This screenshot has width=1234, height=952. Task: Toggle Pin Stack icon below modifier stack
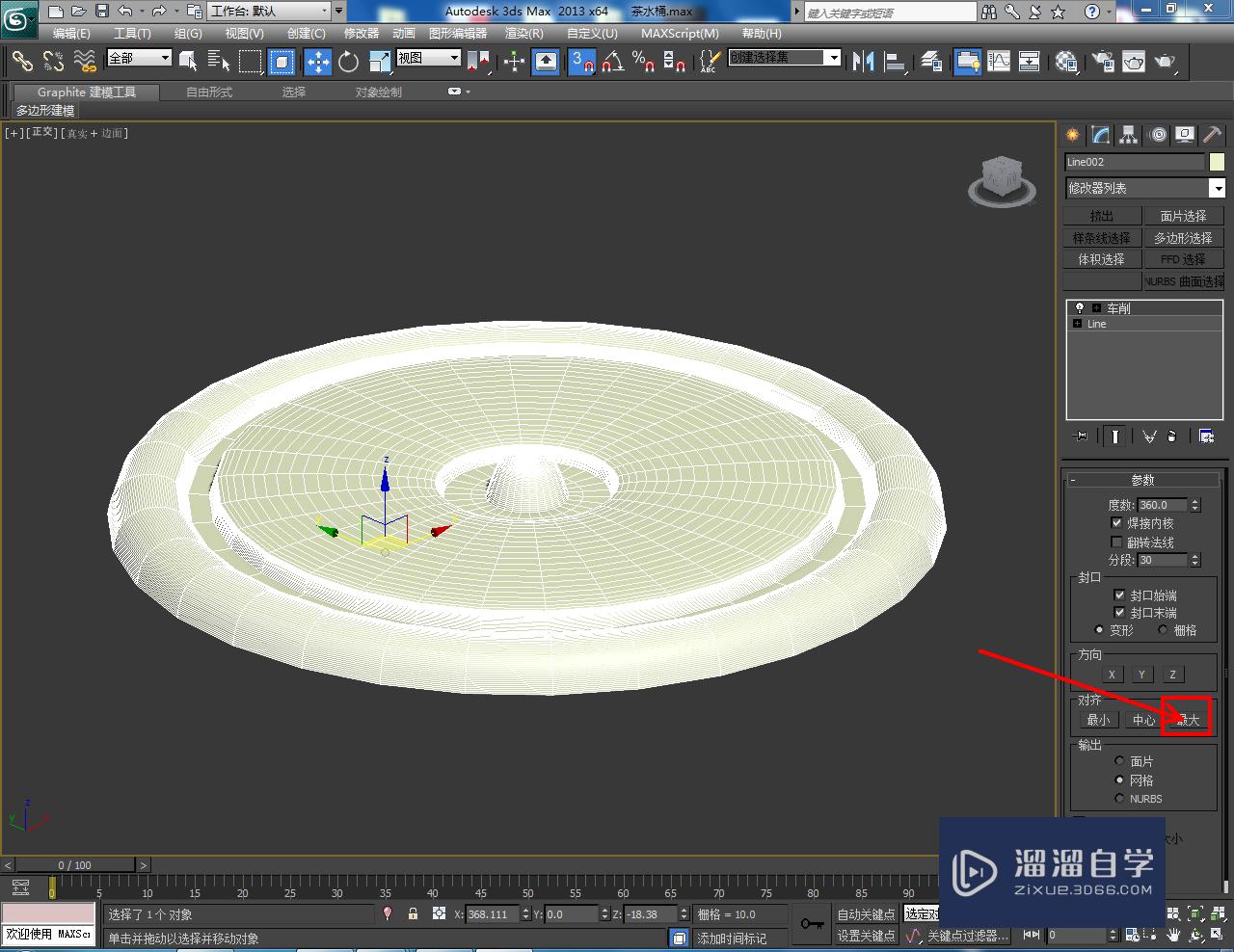(1081, 436)
